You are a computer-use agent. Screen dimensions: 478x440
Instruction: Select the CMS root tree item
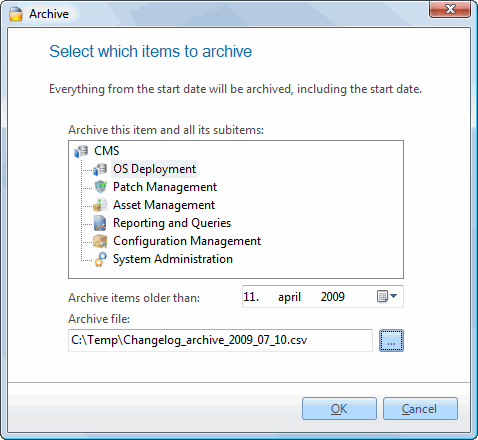(106, 151)
